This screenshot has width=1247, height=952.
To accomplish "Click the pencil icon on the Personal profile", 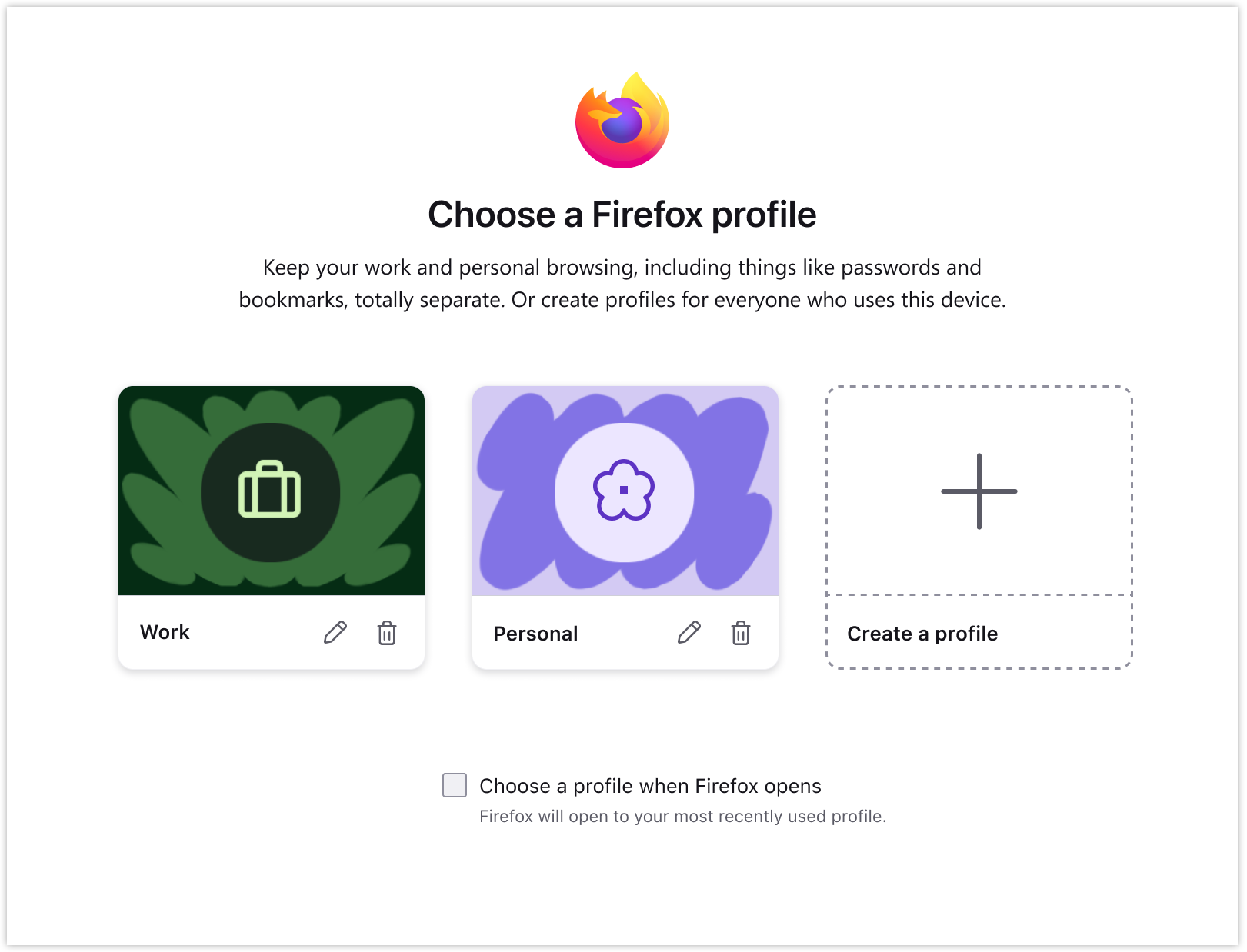I will tap(690, 632).
